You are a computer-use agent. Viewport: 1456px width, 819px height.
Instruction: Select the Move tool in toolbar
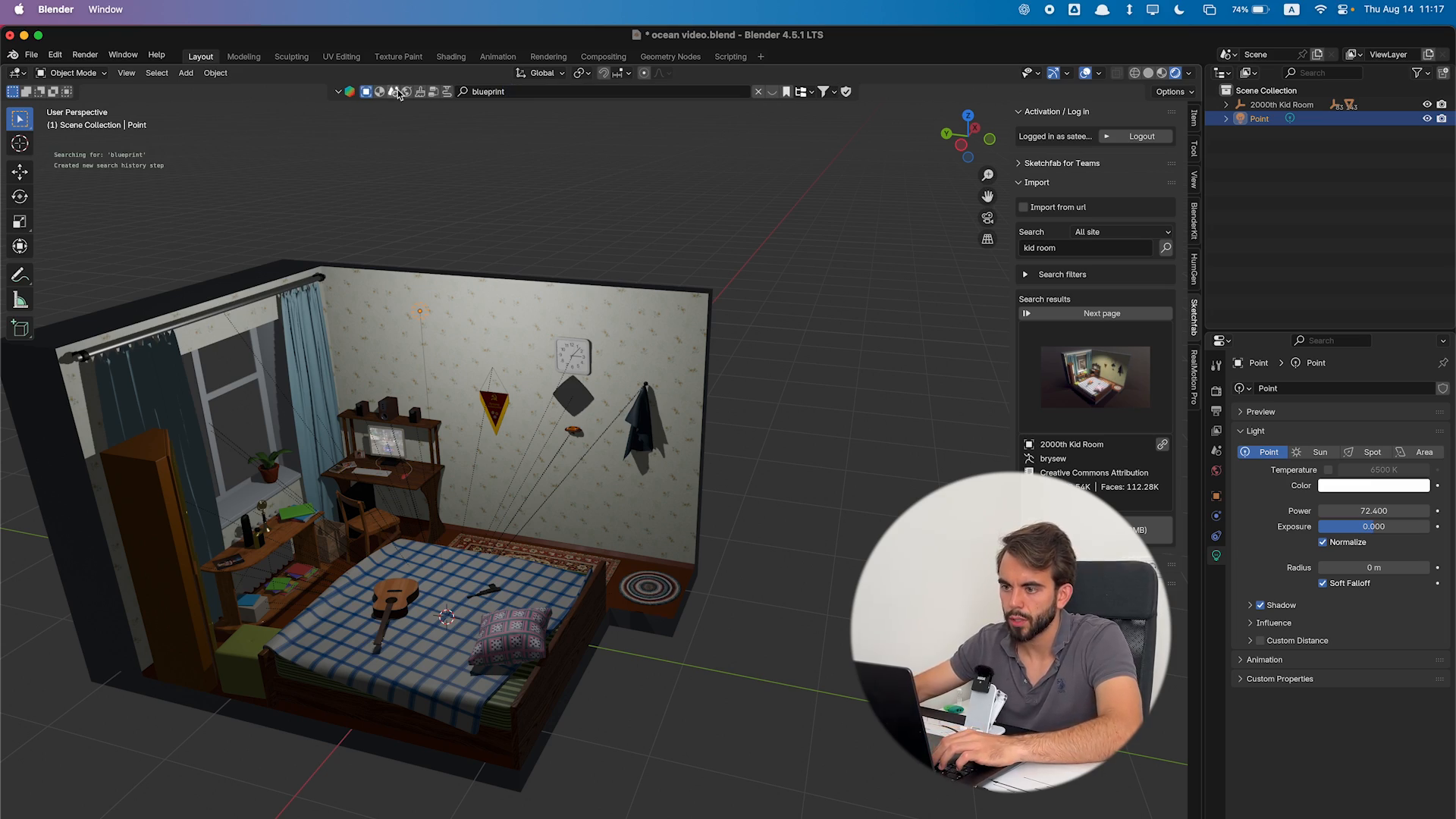[20, 171]
